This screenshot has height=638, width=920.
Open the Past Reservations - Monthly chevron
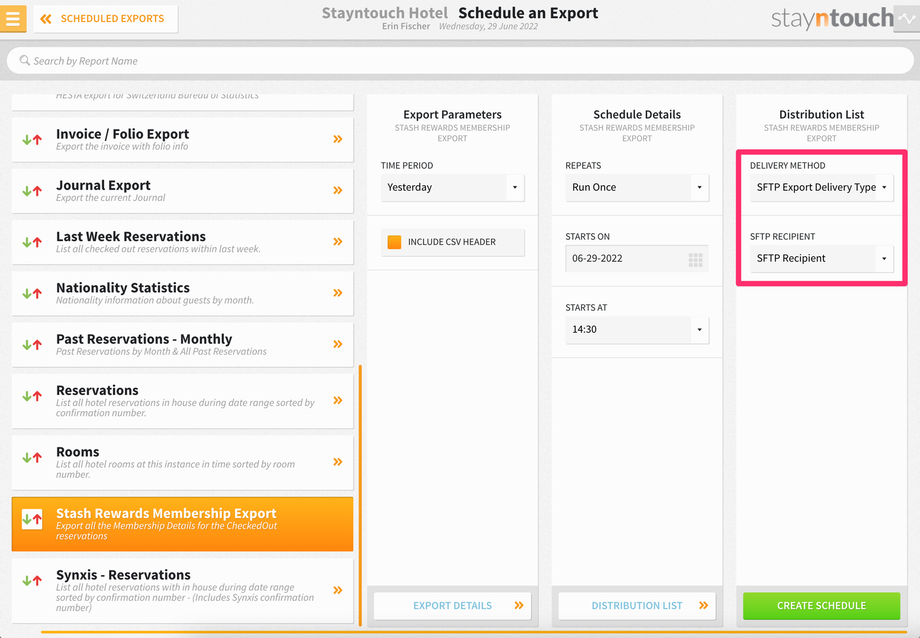338,344
